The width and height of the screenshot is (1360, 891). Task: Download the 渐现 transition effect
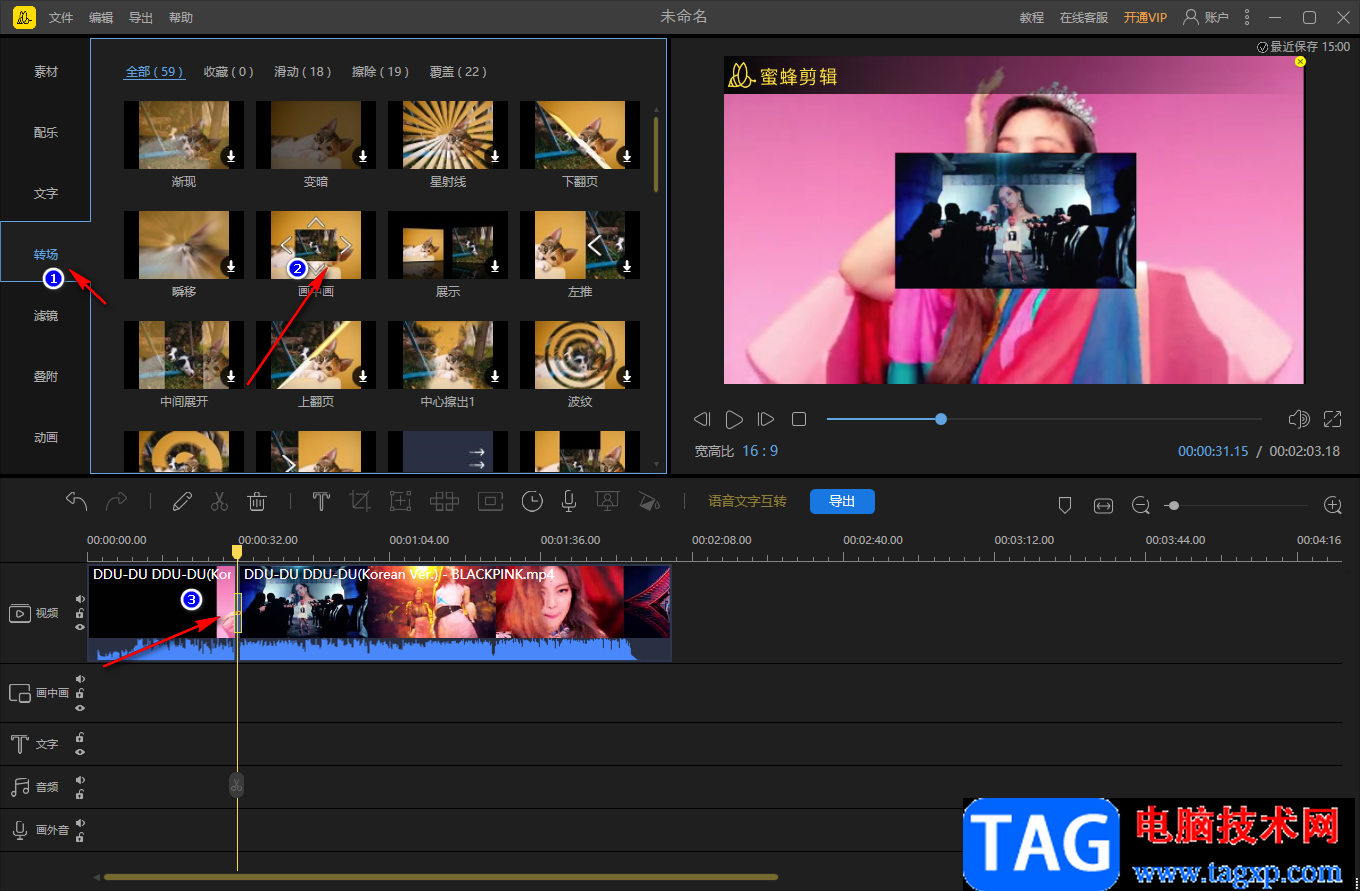click(x=230, y=156)
